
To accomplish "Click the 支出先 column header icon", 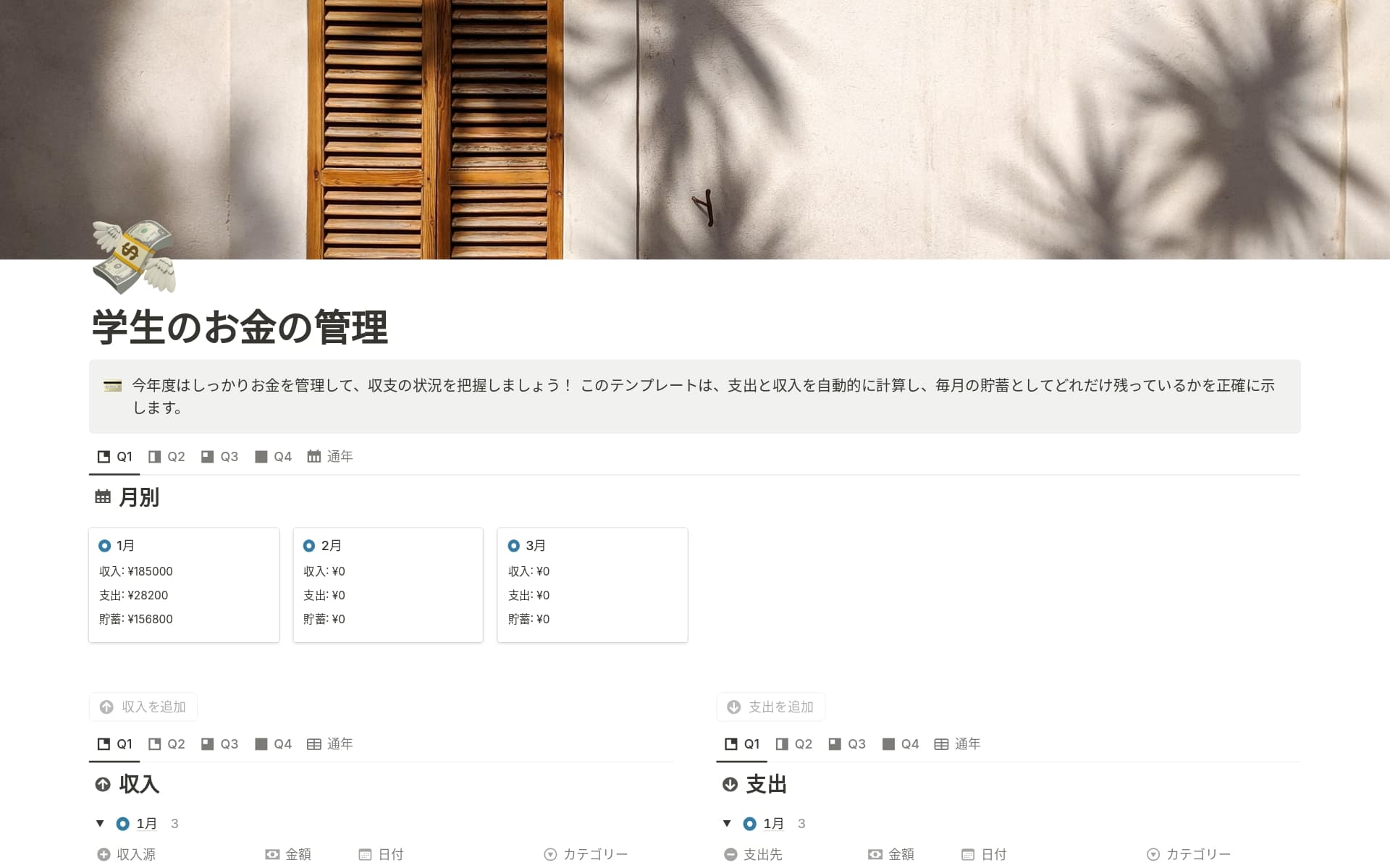I will (730, 854).
